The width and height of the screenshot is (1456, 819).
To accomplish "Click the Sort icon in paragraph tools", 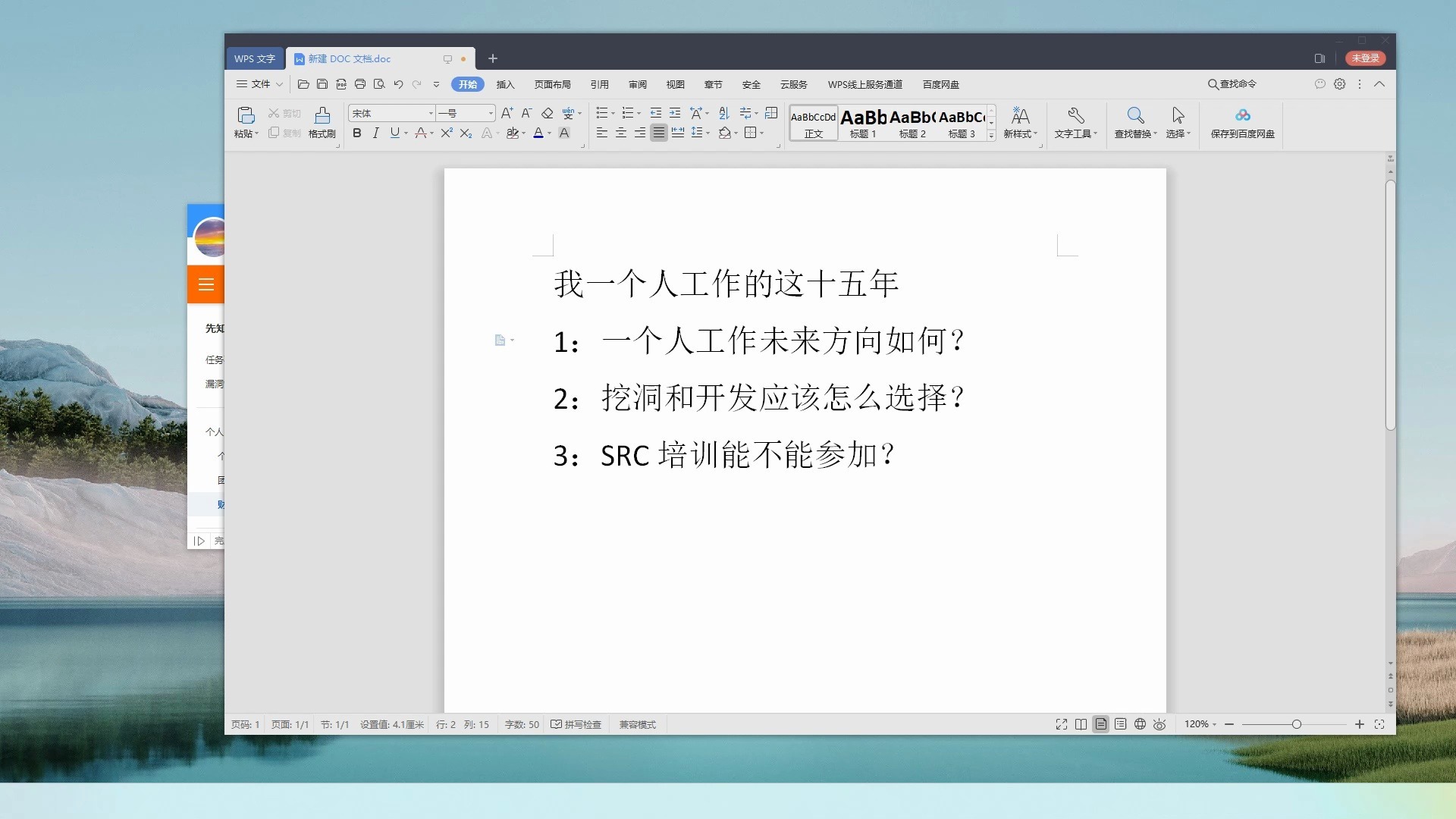I will (x=723, y=113).
